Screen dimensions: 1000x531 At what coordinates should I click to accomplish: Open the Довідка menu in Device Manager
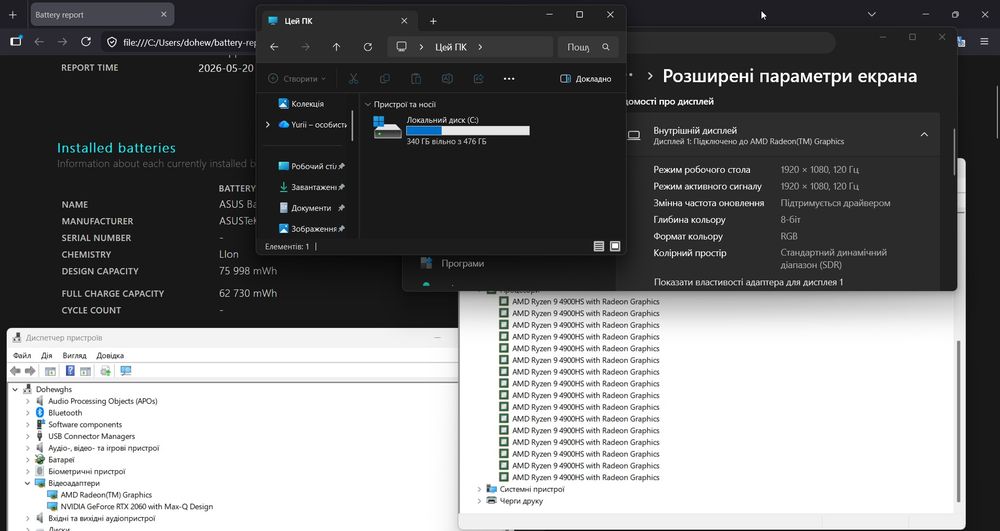(110, 355)
